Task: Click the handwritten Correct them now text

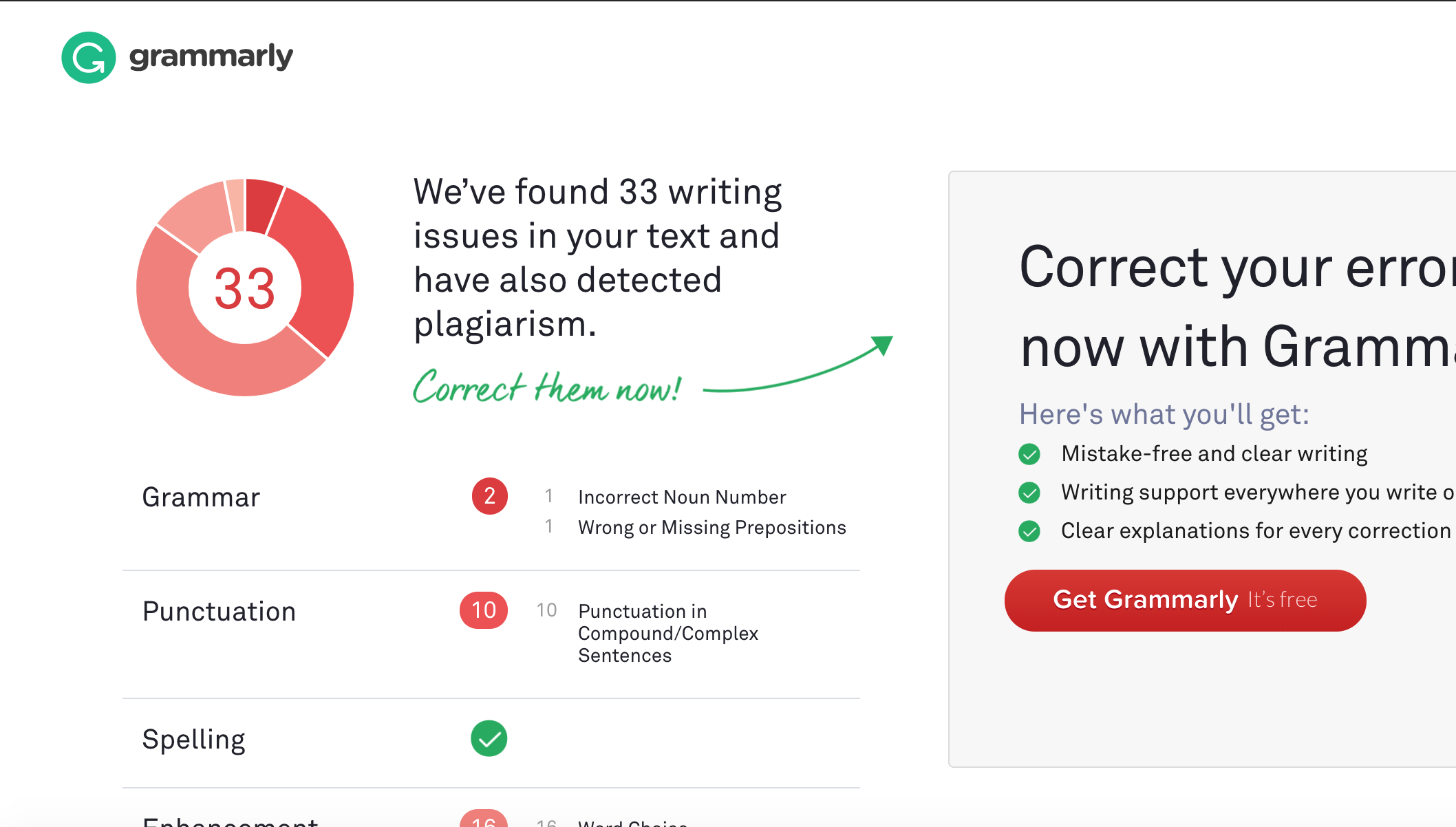Action: 547,386
